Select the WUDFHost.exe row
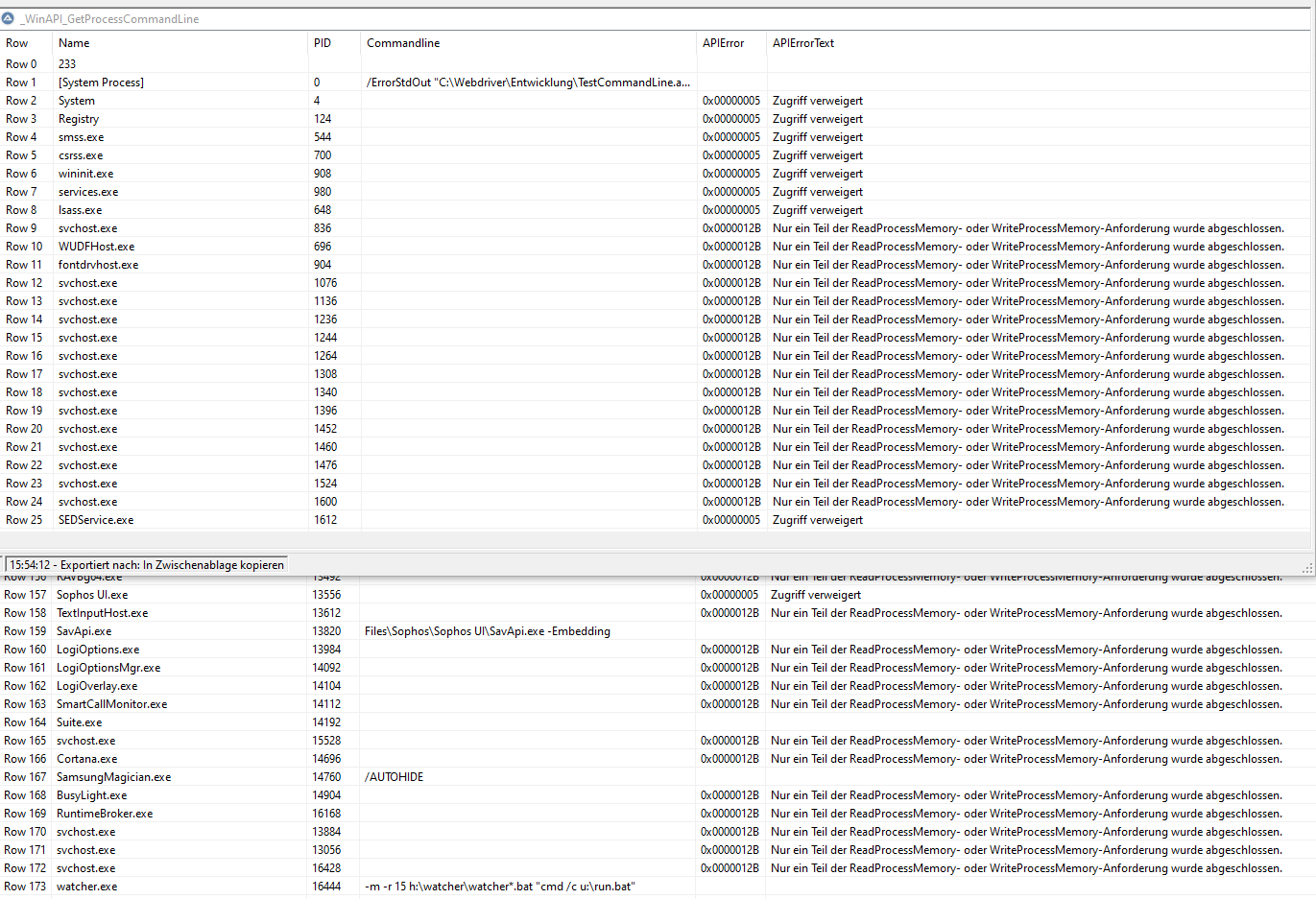This screenshot has height=899, width=1316. [x=96, y=247]
